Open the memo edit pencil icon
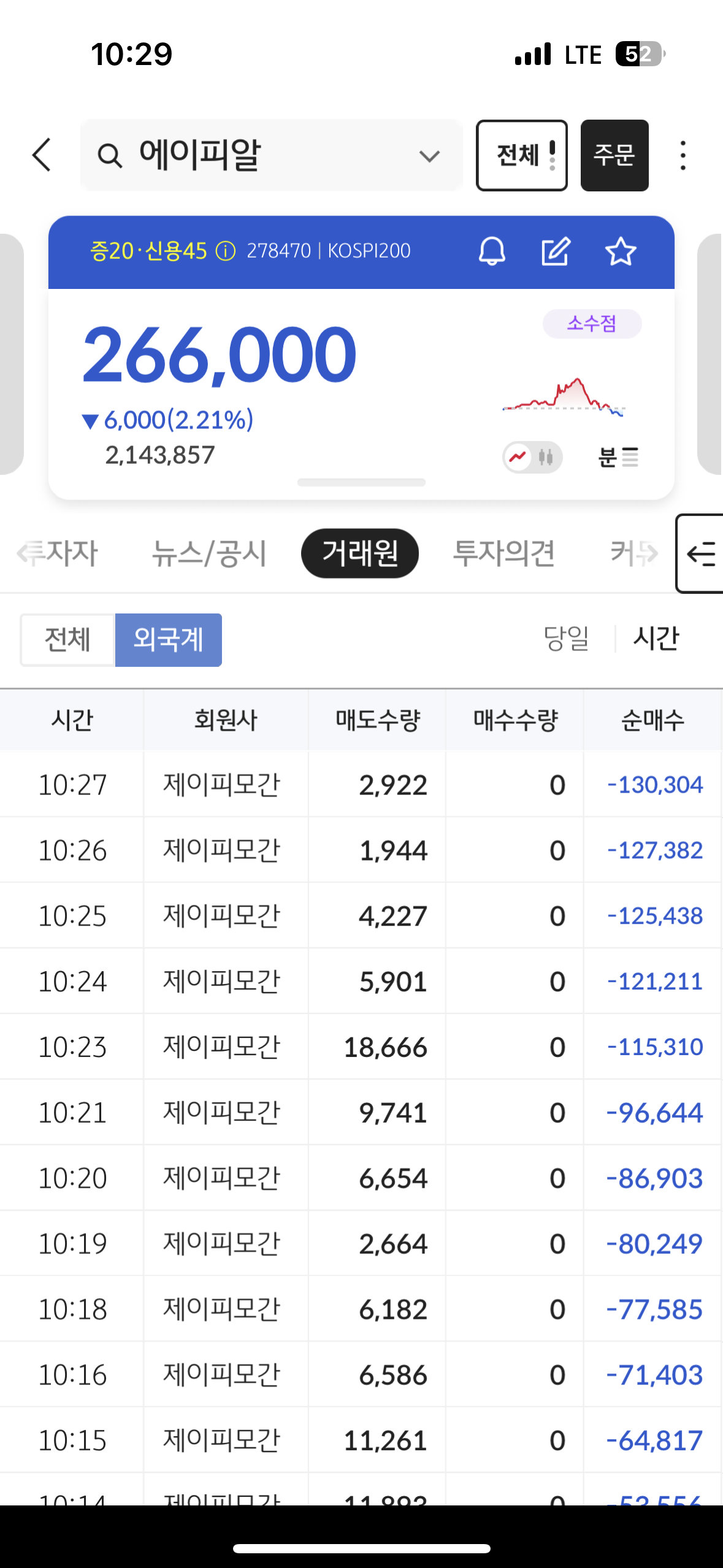723x1568 pixels. click(556, 251)
